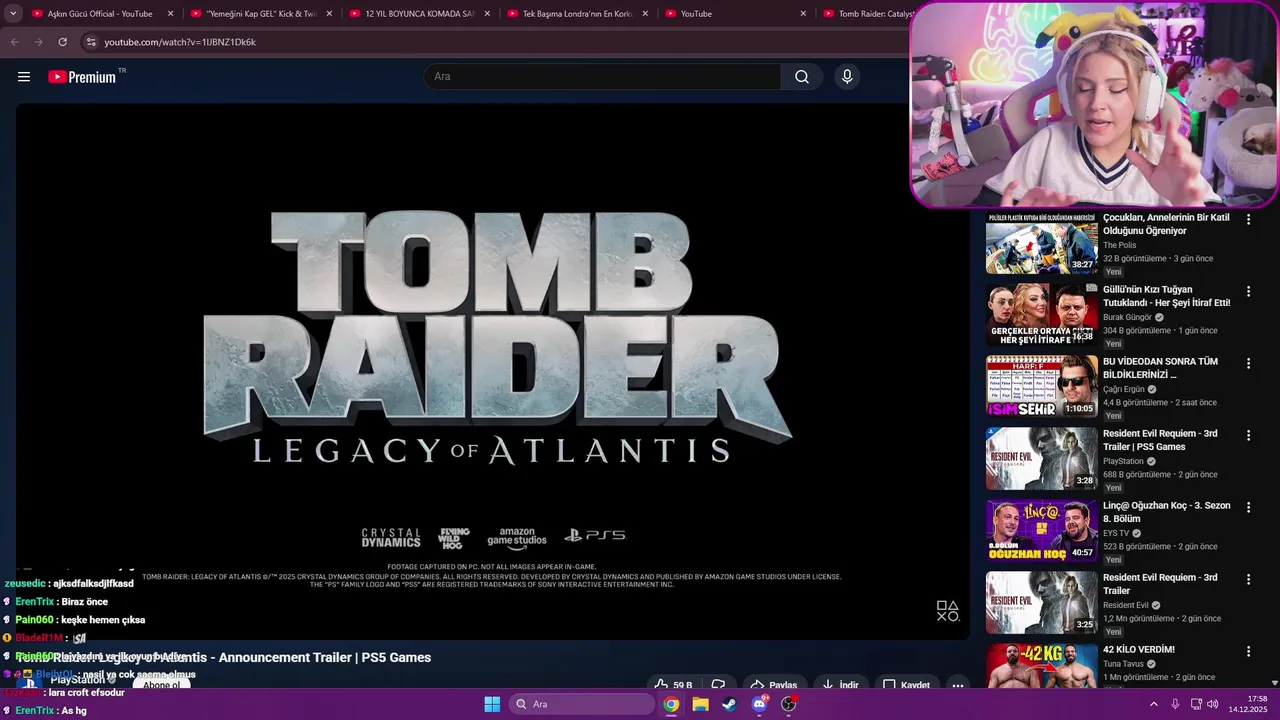
Task: Open options menu for 42 KİLO VERDİM video
Action: pos(1248,652)
